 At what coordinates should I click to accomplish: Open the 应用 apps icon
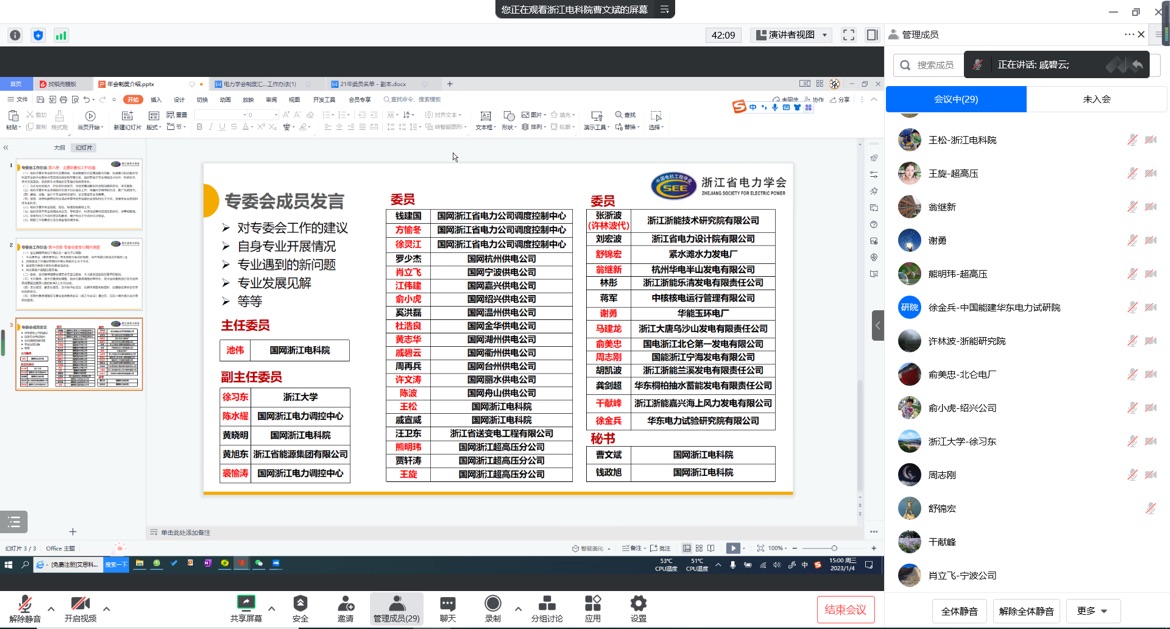tap(592, 608)
